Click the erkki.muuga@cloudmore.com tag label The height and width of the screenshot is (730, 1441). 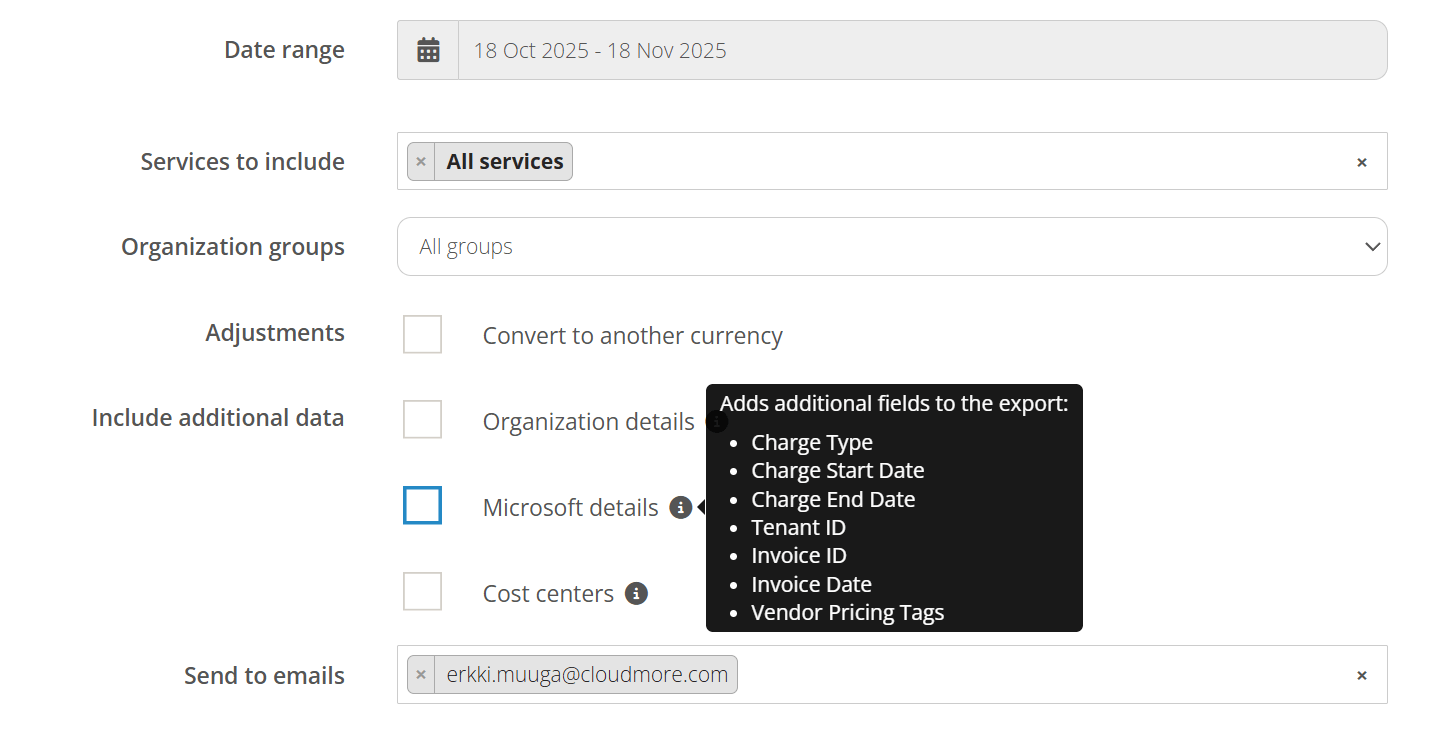(588, 674)
